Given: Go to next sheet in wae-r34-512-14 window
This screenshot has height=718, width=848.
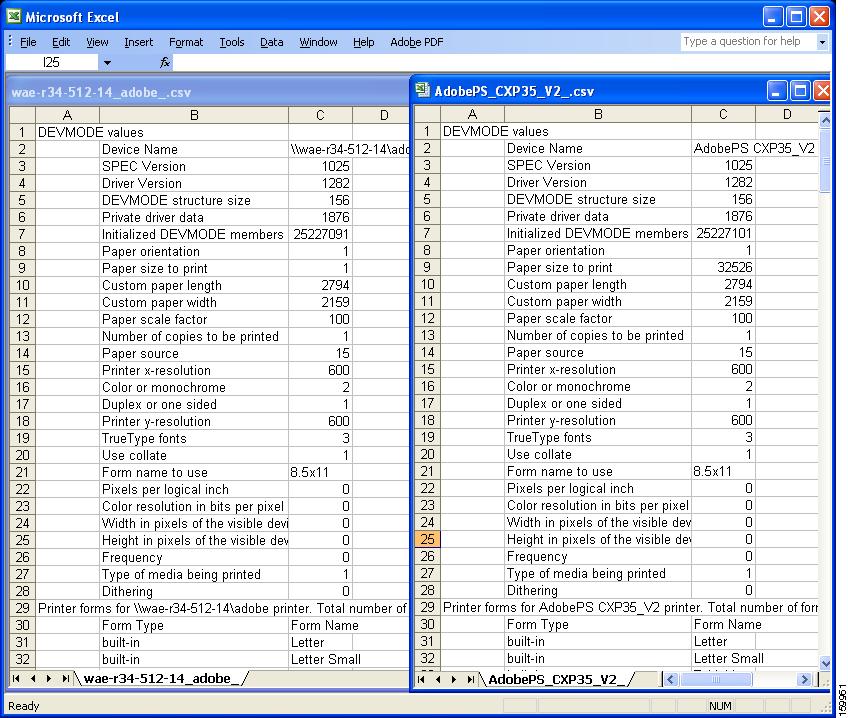Looking at the screenshot, I should tap(49, 678).
